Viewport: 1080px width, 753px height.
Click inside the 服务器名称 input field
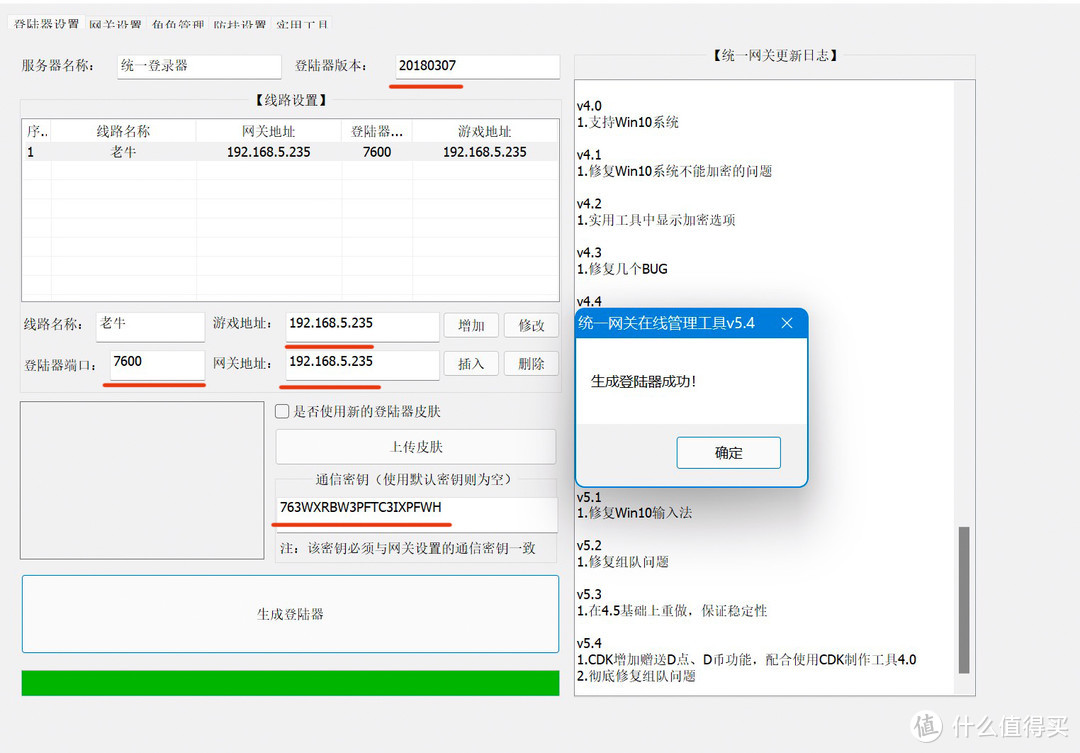[198, 66]
